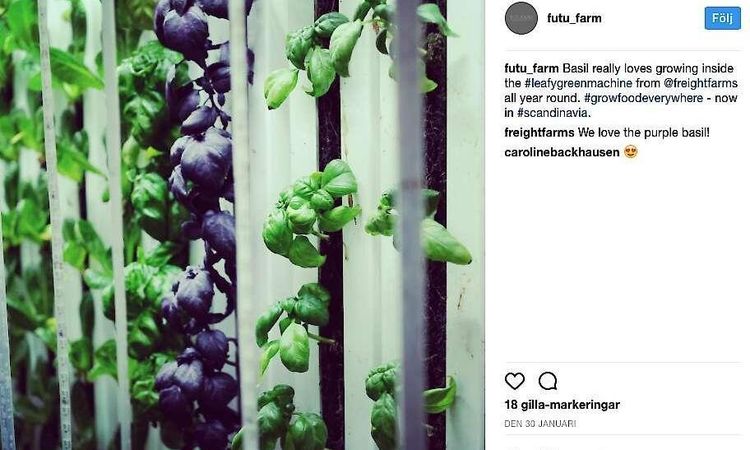Click the 'We love the purple basil!' comment
750x450 pixels.
pos(643,132)
